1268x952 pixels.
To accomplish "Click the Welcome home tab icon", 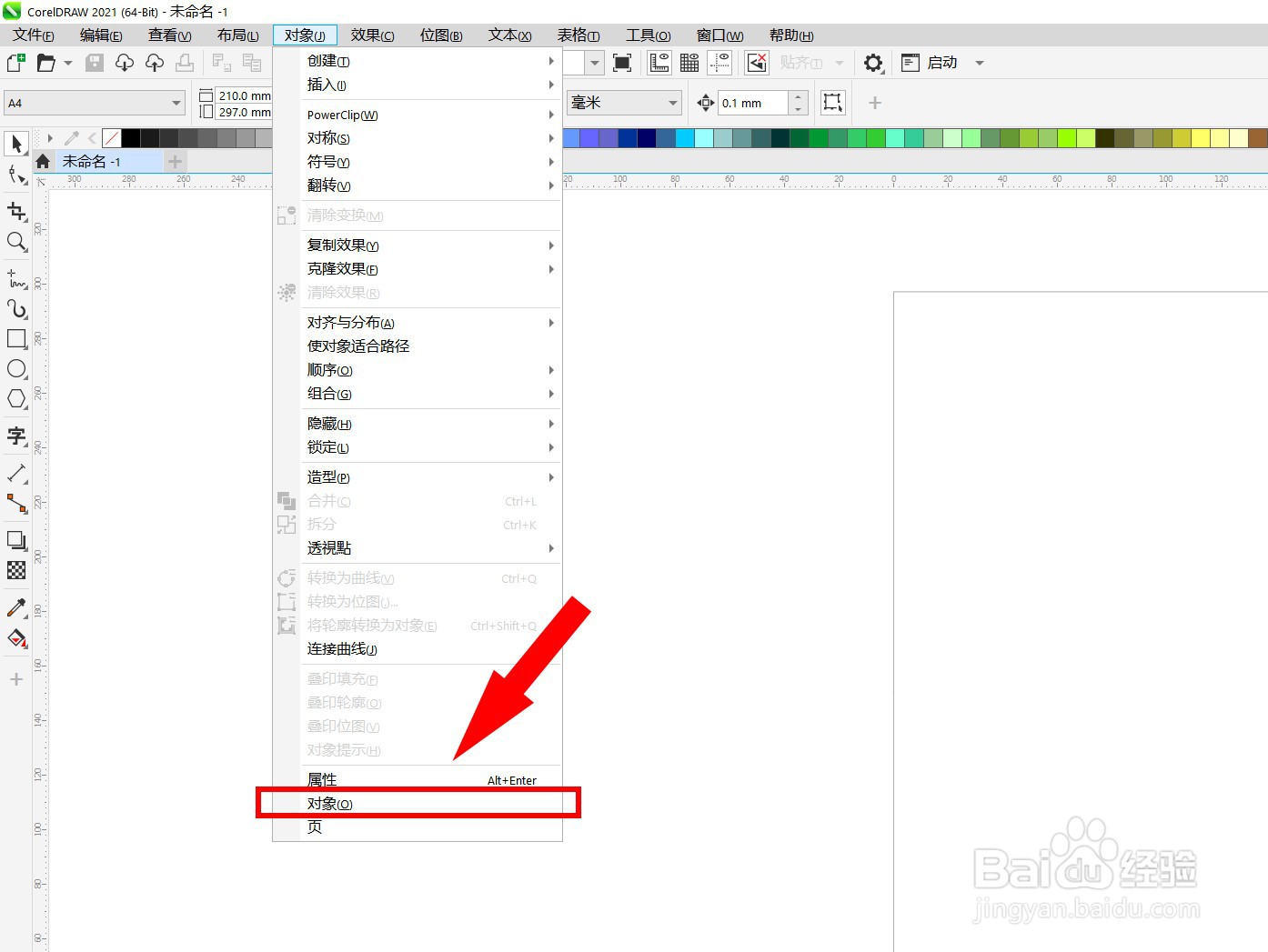I will pyautogui.click(x=43, y=162).
